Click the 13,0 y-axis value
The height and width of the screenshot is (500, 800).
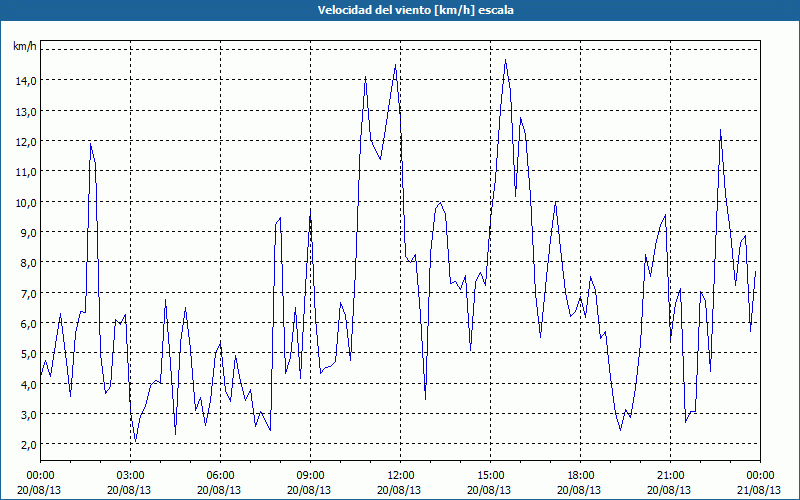point(26,111)
